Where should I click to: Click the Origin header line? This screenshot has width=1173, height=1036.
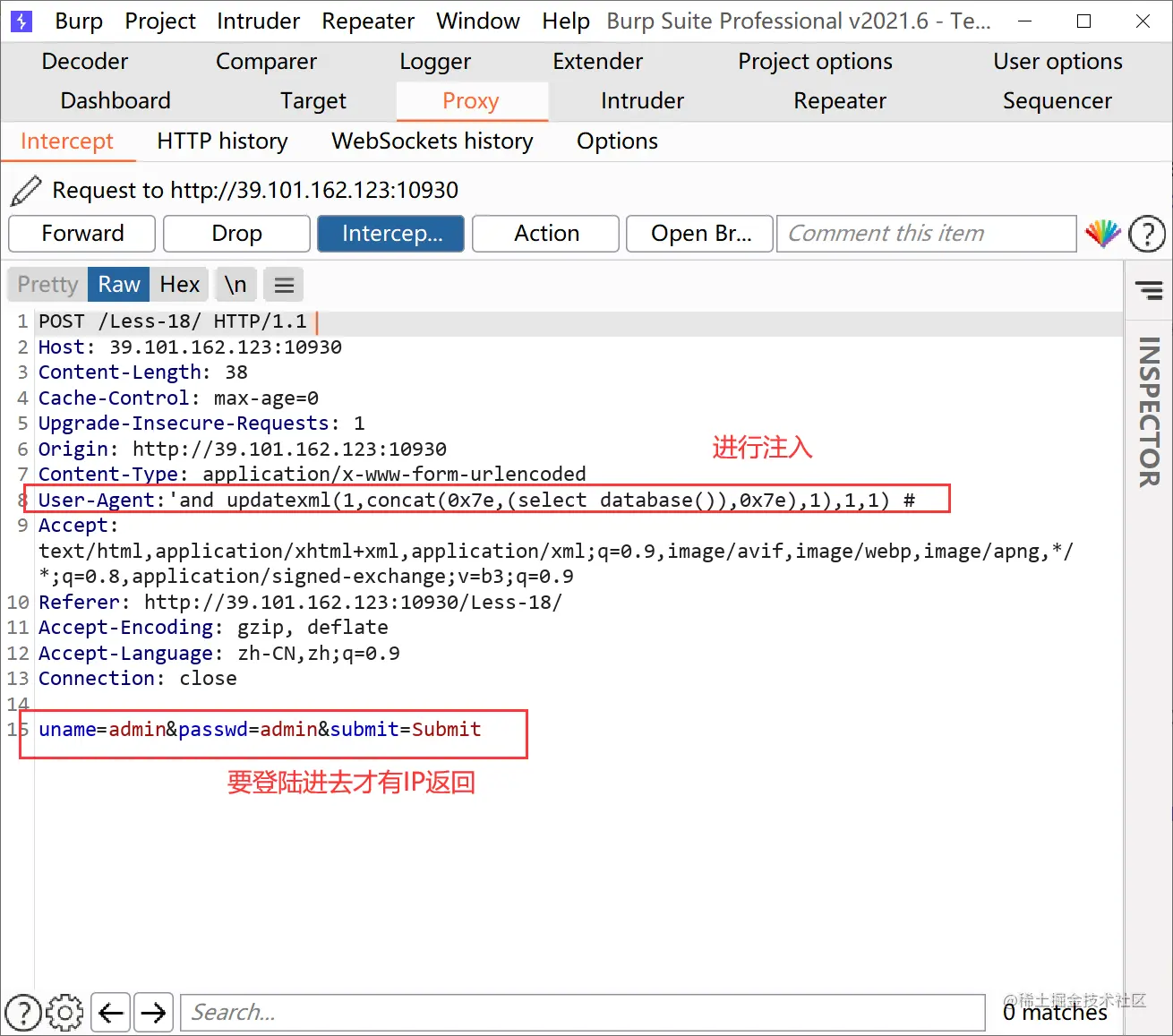(x=242, y=450)
